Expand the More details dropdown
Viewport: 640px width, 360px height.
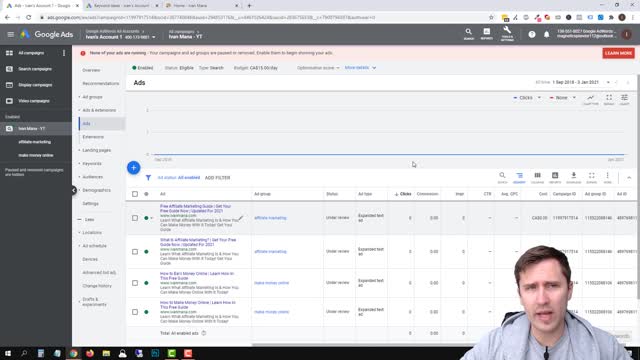pos(360,68)
